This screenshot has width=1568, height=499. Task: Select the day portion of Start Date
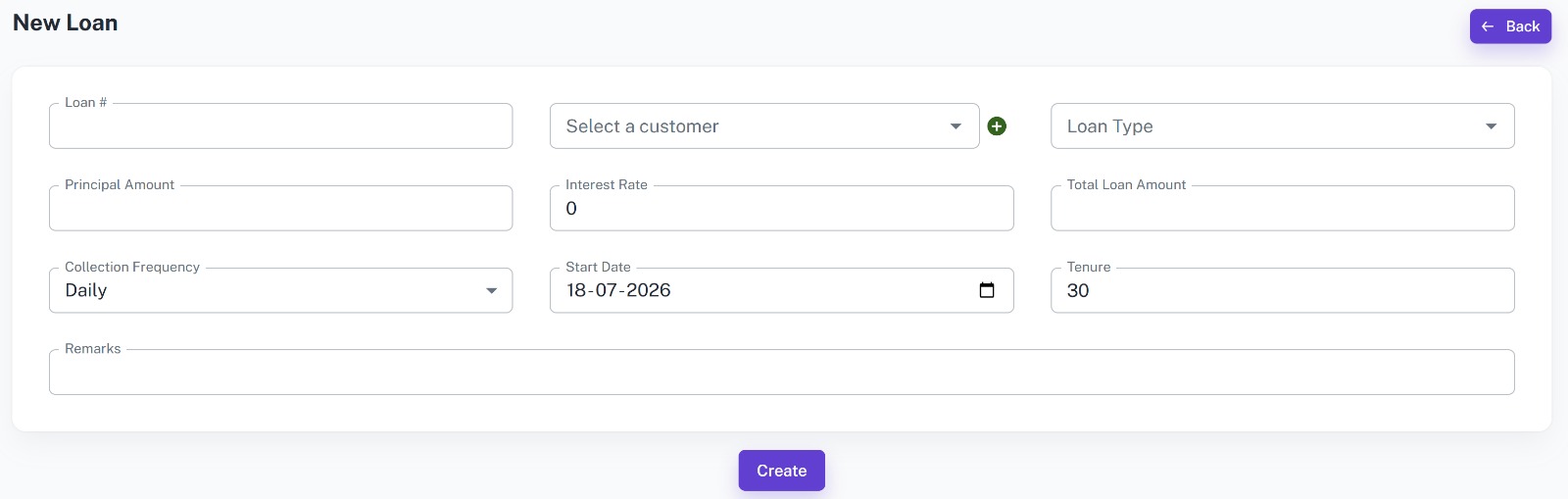pos(576,290)
